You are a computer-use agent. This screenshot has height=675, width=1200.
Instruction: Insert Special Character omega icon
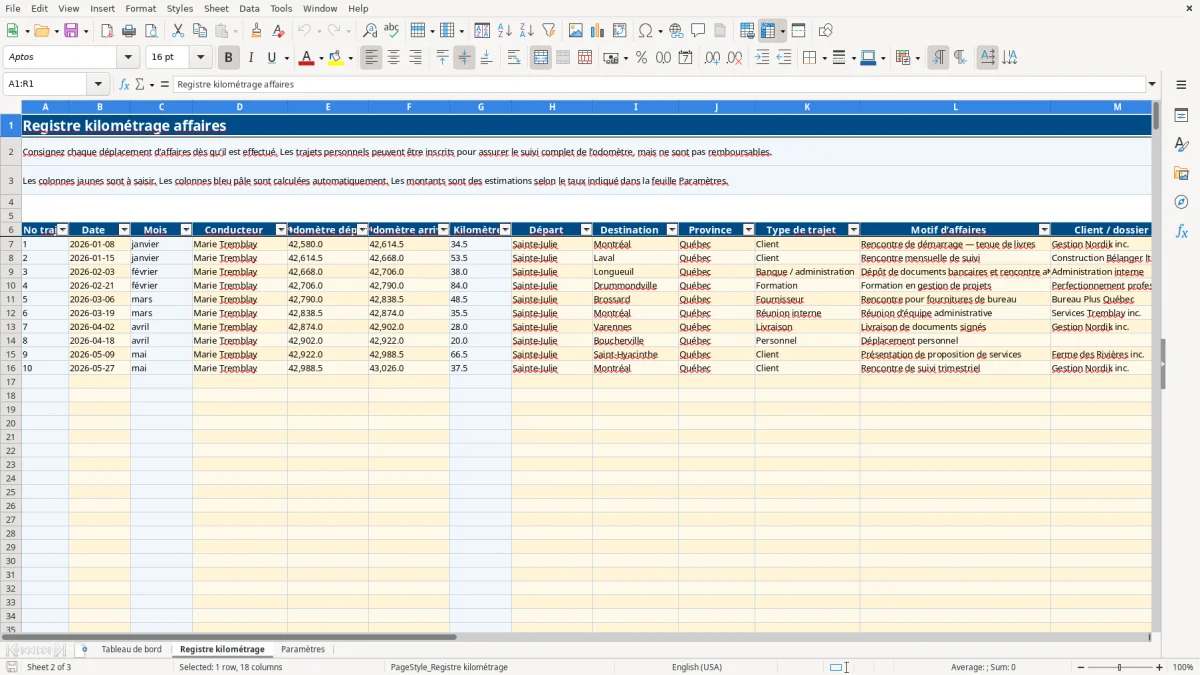point(645,31)
